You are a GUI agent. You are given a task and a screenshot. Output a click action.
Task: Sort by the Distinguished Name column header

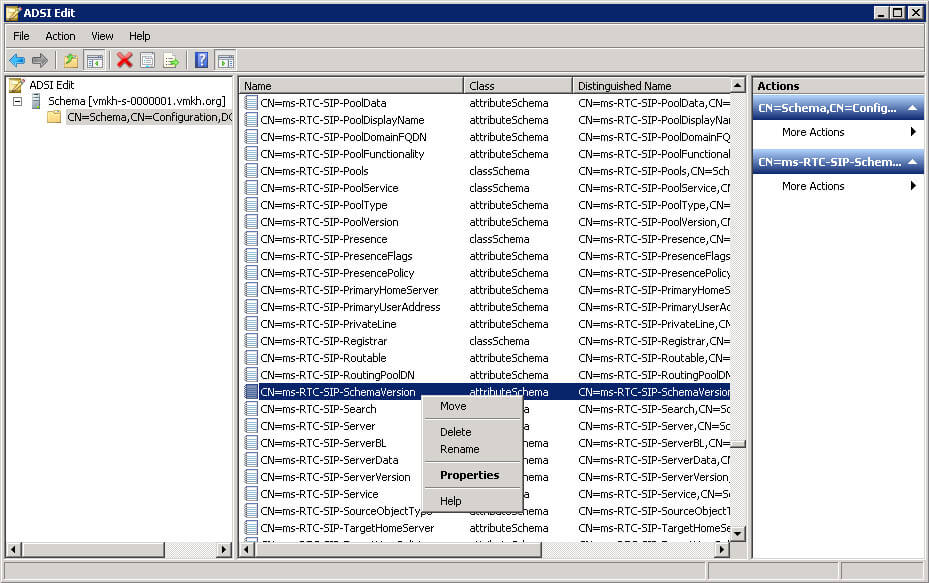(651, 86)
